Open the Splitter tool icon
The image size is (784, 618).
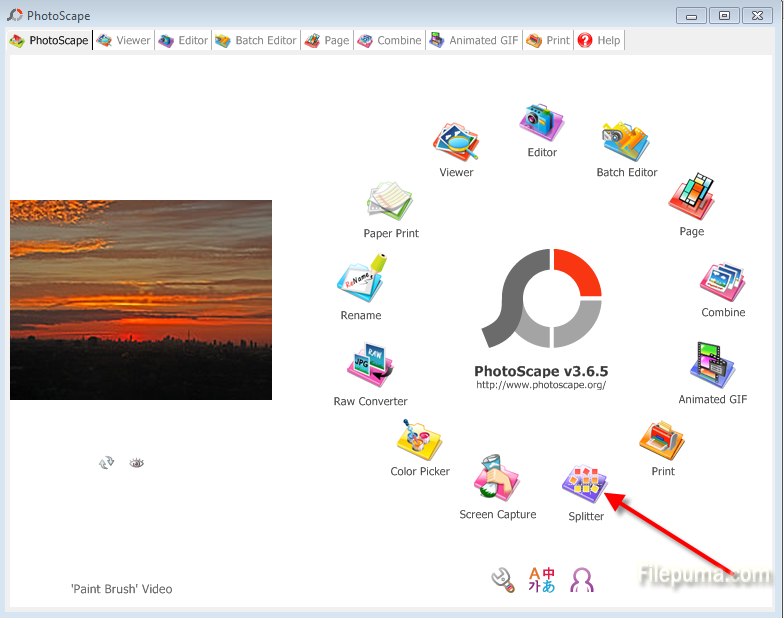click(x=585, y=486)
